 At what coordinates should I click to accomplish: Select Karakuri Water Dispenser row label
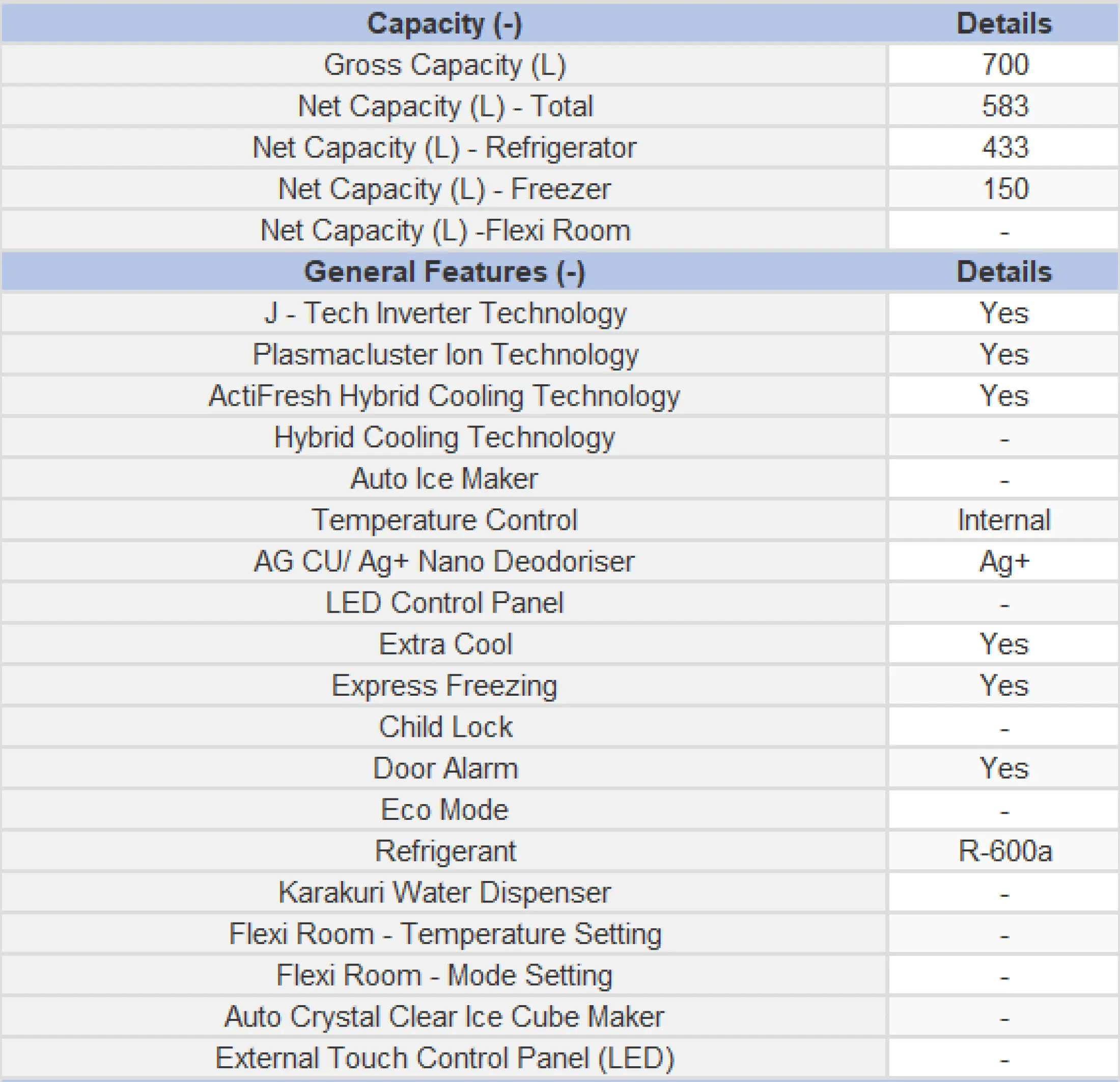click(x=444, y=892)
